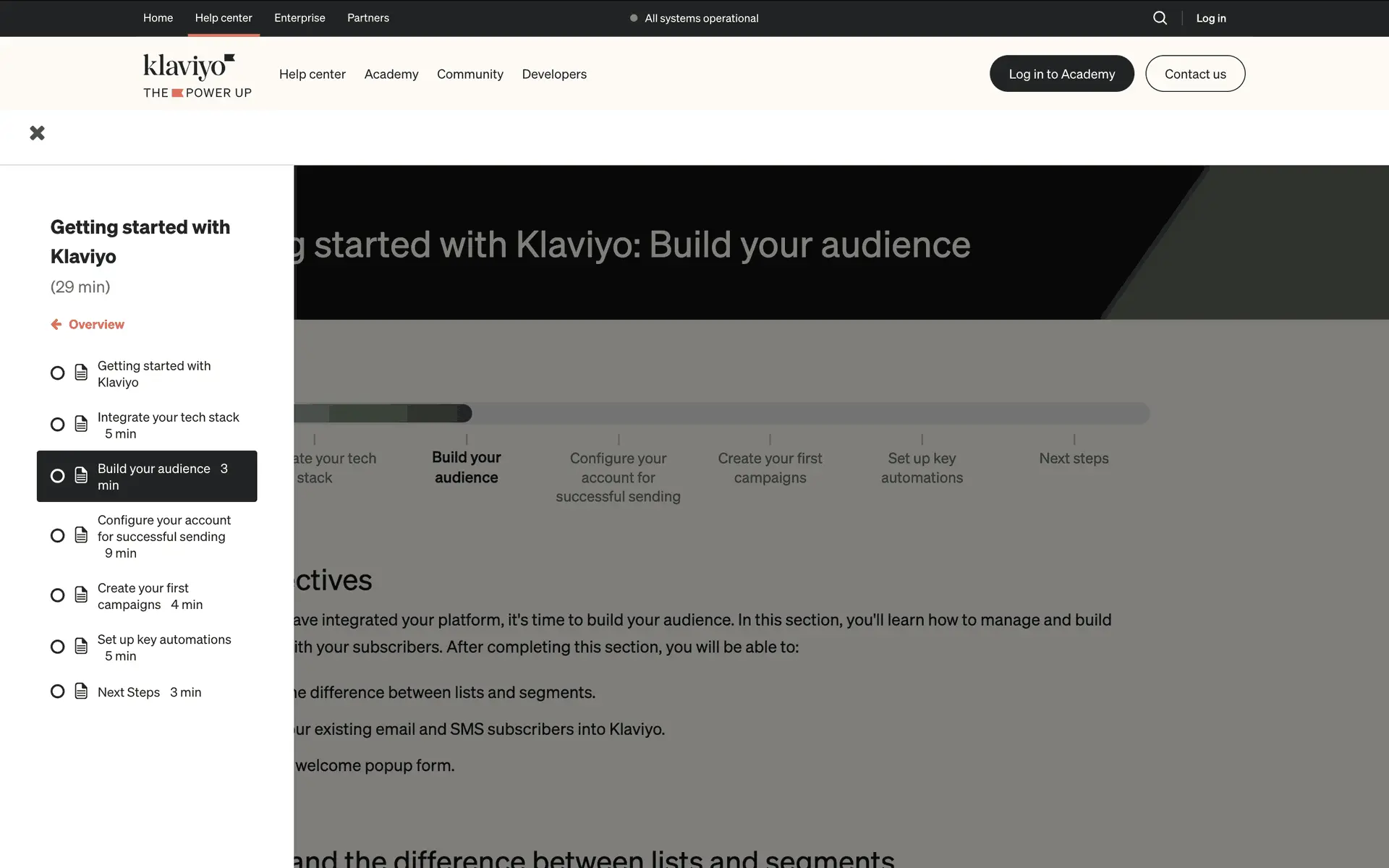Click the course progress bar
This screenshot has height=868, width=1389.
[723, 414]
